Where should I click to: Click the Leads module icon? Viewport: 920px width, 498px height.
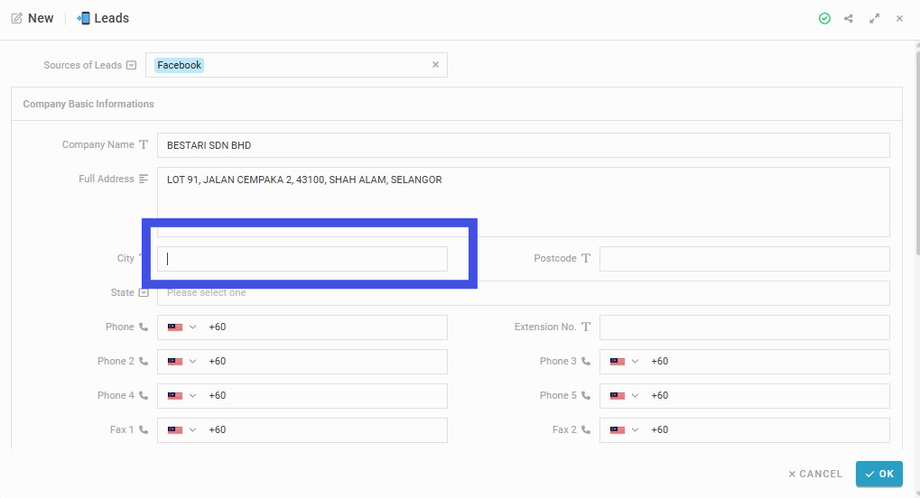[x=83, y=18]
